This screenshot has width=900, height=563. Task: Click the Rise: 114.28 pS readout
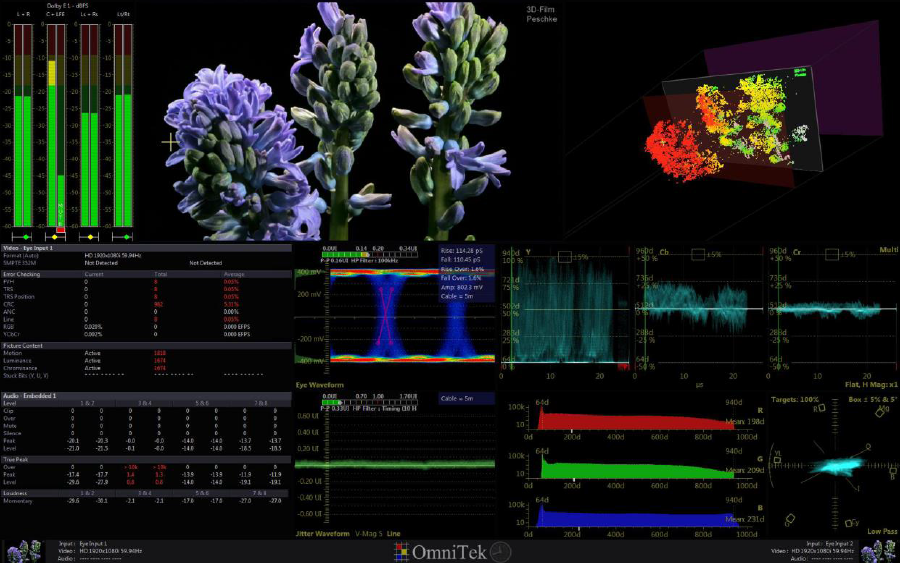(461, 251)
